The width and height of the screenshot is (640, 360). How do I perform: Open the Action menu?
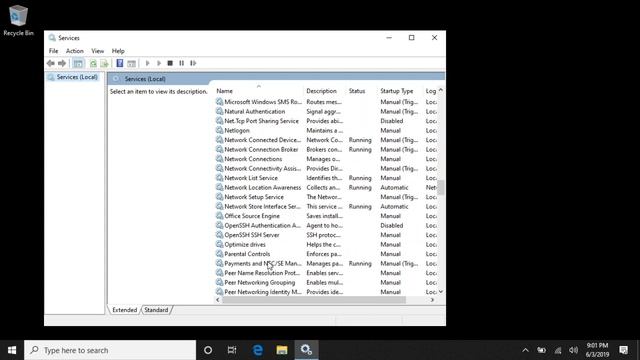[x=75, y=51]
